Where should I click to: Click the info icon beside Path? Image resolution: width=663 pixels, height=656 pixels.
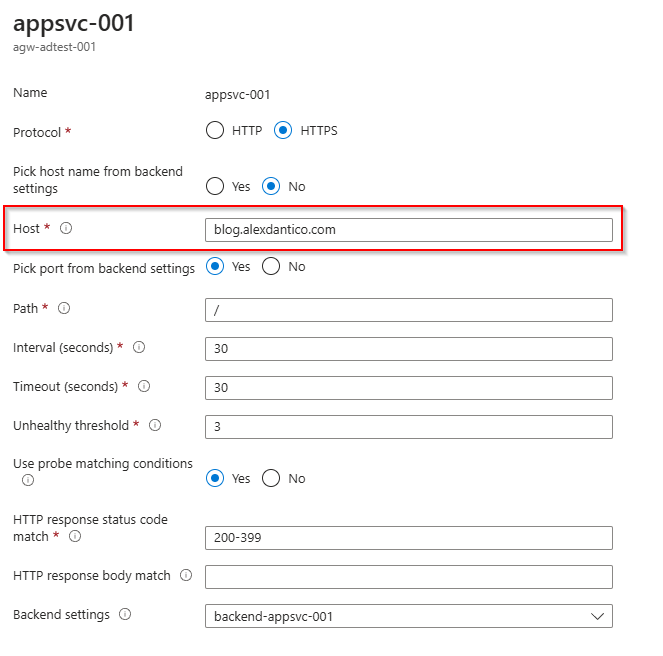tap(64, 309)
